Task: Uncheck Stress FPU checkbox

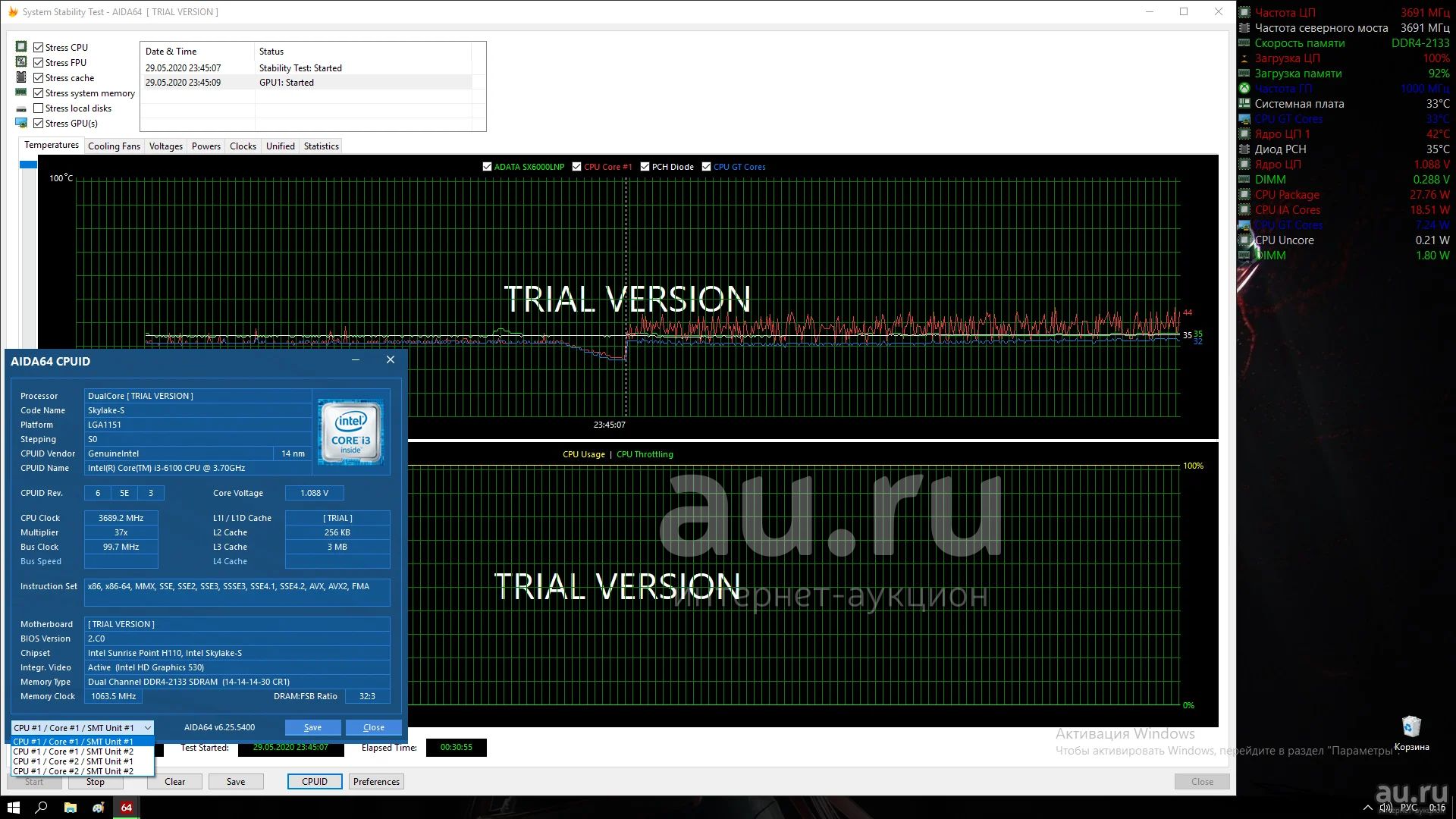Action: tap(38, 62)
